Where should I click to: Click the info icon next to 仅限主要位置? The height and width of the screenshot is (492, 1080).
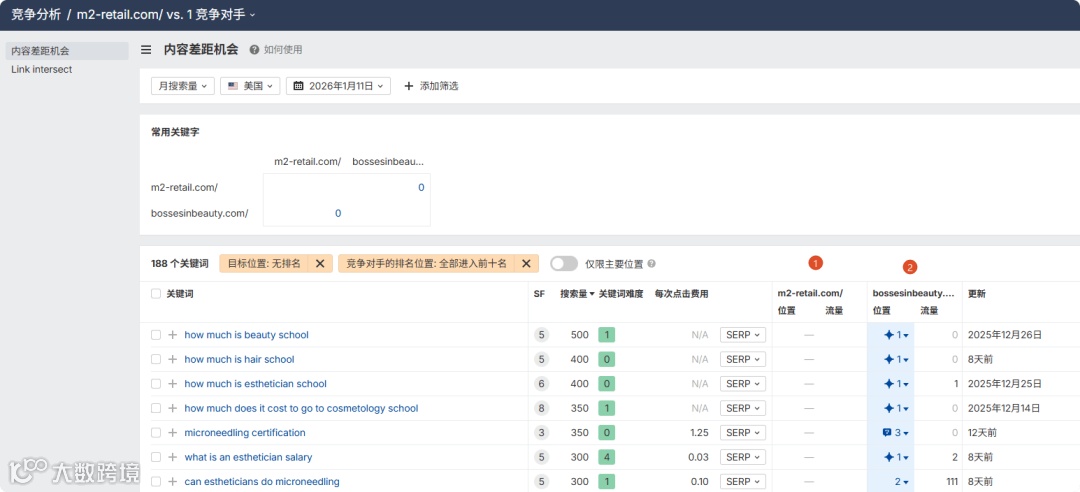click(x=652, y=263)
